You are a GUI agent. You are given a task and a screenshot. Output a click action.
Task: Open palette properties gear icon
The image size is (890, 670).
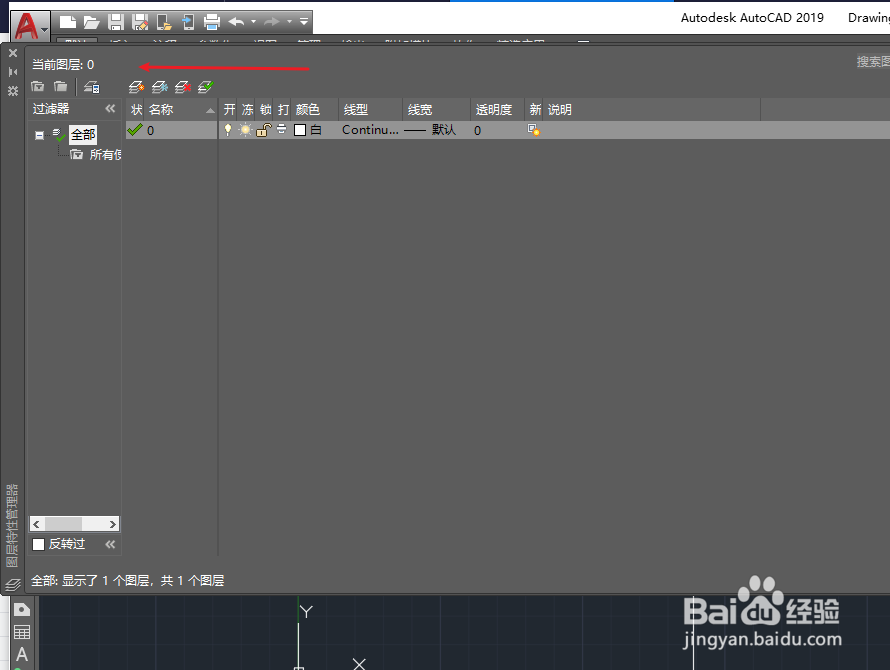coord(12,91)
